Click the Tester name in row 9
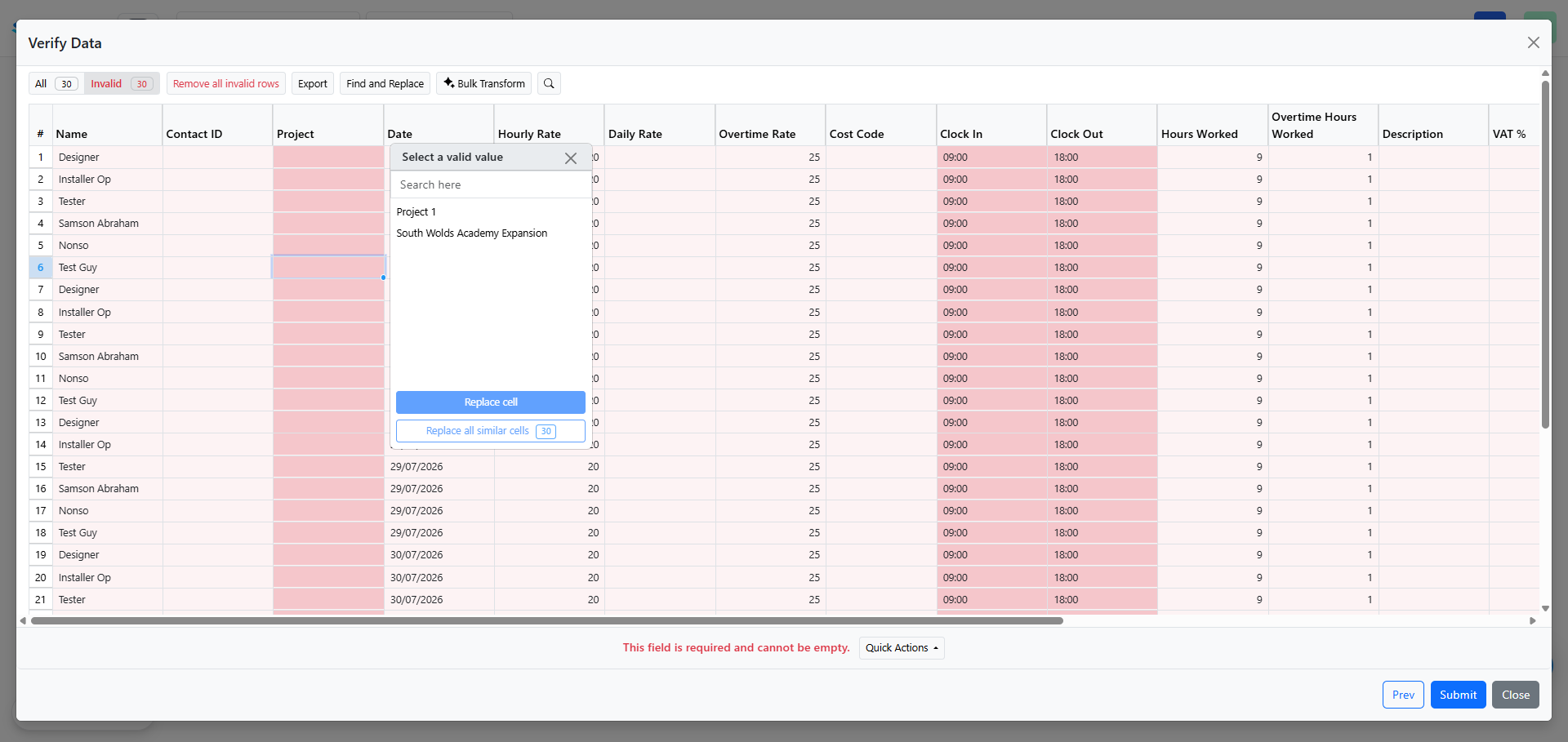Screen dimensions: 1568x742 72,335
